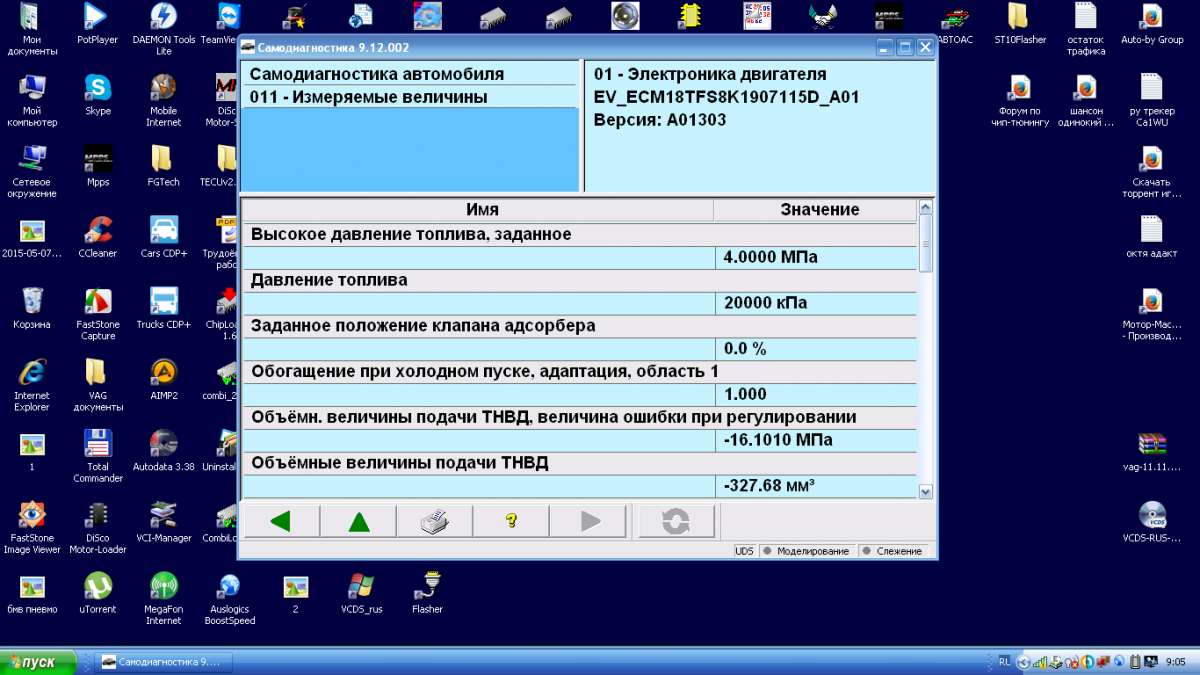Select 'Давление топлива' table row
This screenshot has width=1200, height=675.
pos(329,281)
